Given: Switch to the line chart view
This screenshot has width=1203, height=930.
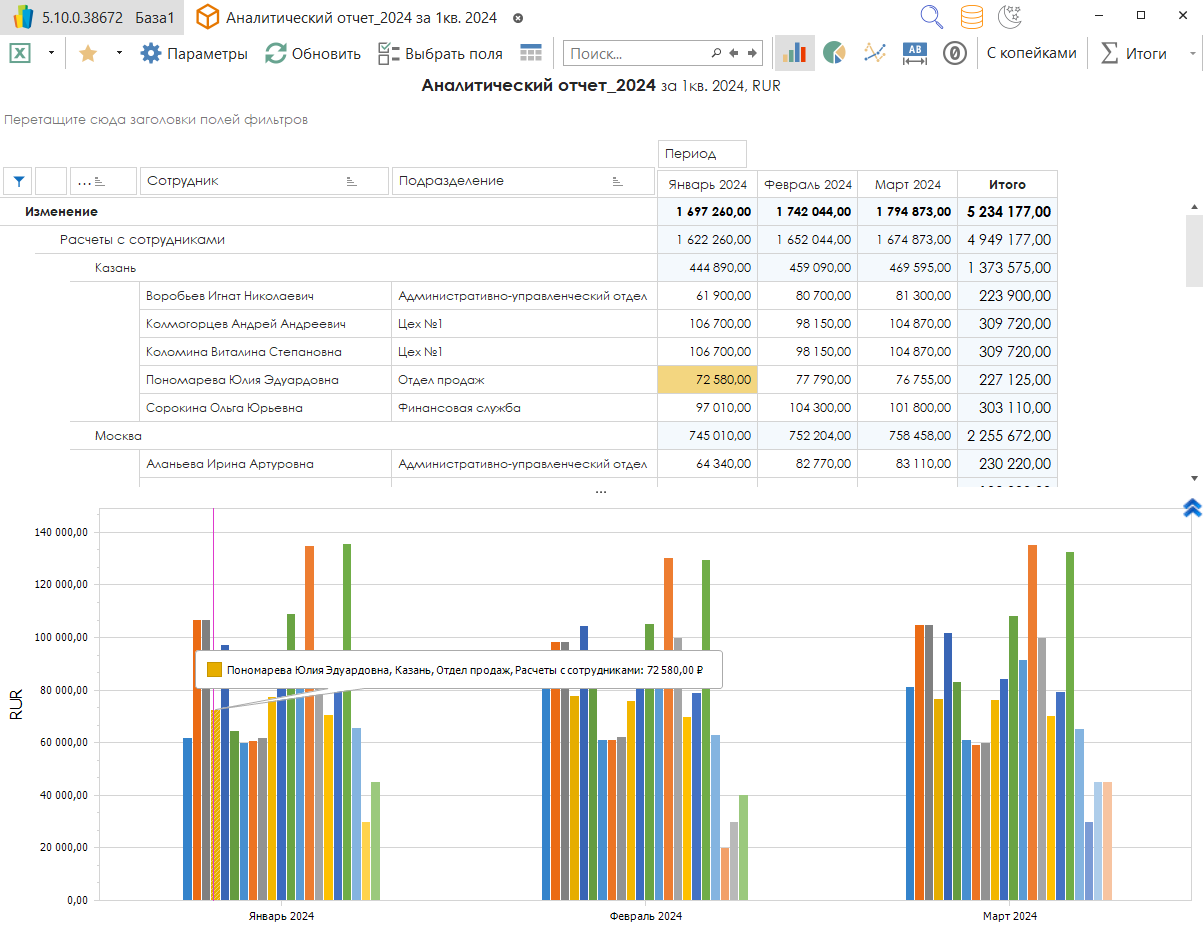Looking at the screenshot, I should (x=875, y=53).
